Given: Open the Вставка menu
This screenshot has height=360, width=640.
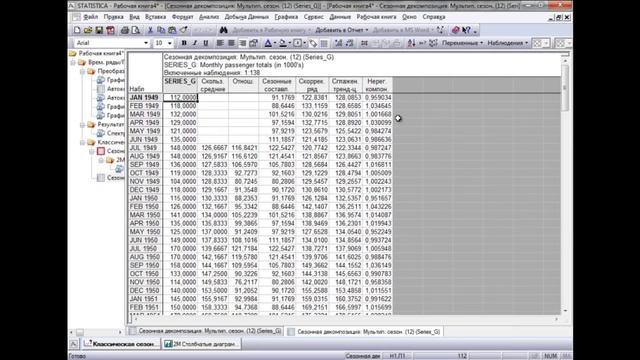Looking at the screenshot, I should pos(155,17).
